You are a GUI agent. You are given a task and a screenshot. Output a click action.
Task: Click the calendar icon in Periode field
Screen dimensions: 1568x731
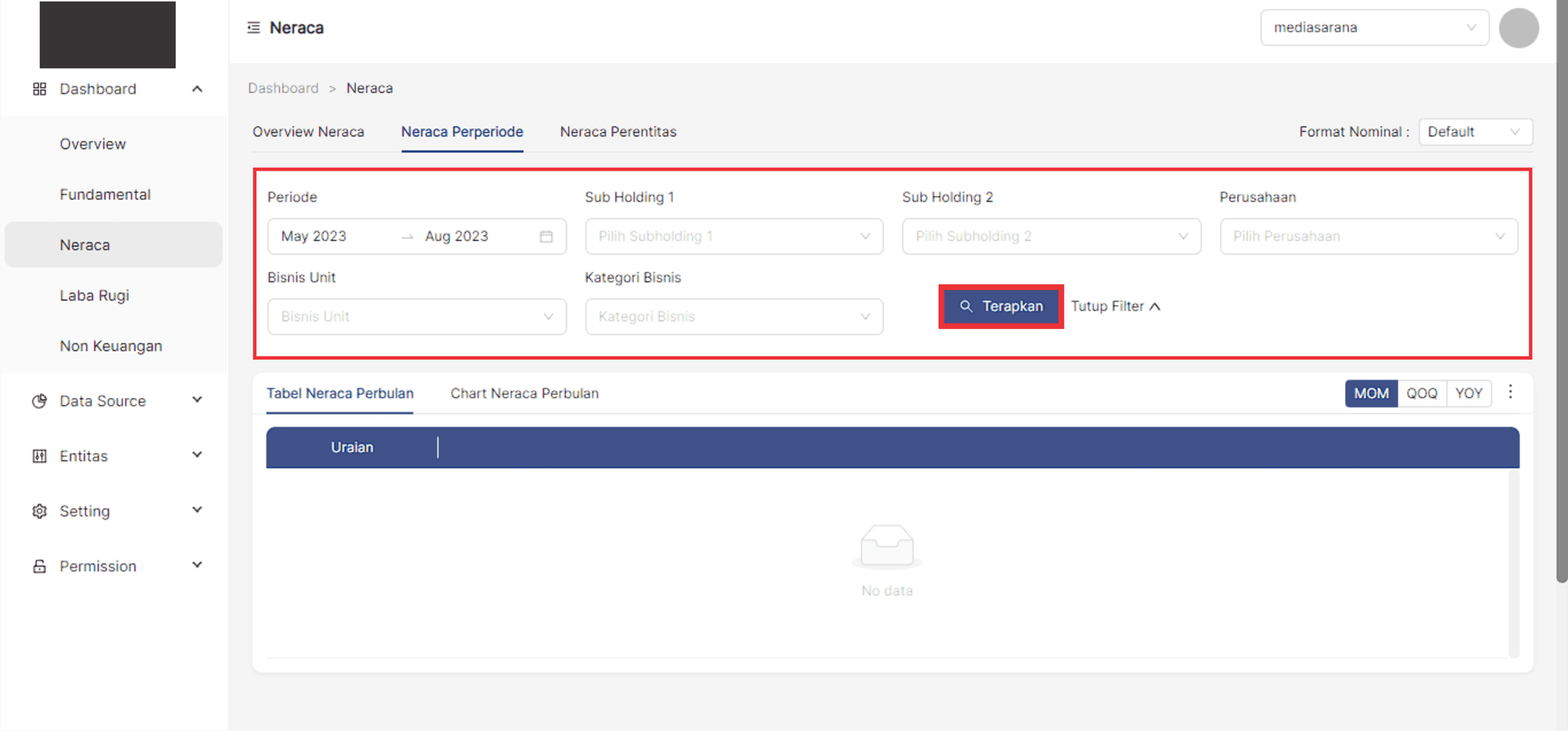(546, 237)
